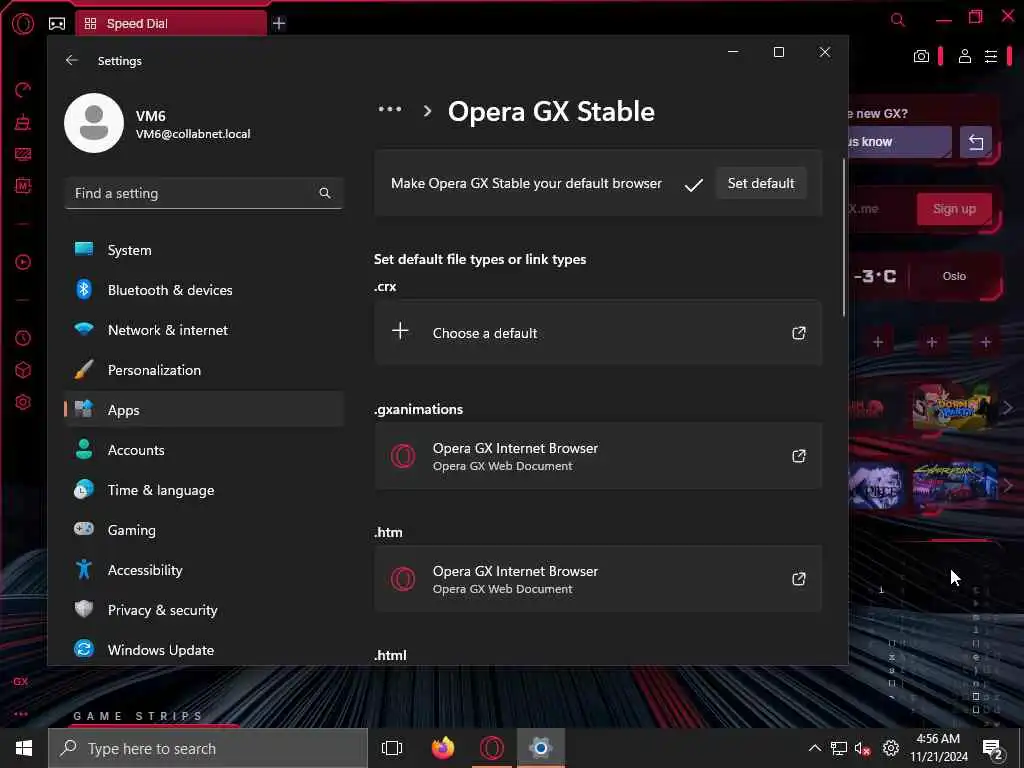This screenshot has height=768, width=1024.
Task: Click the network icon in system tray
Action: pos(839,748)
